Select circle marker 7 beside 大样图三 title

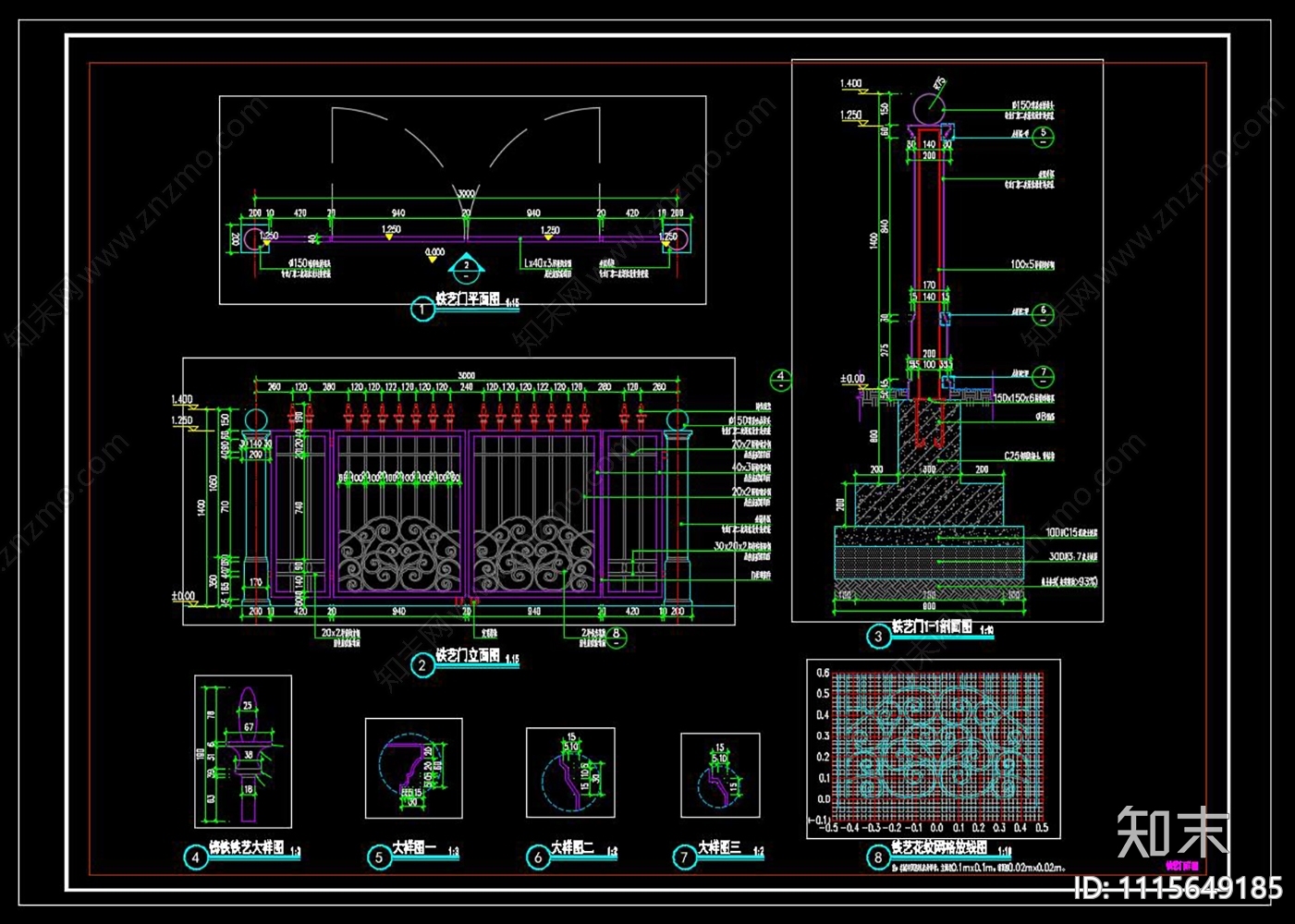click(x=684, y=857)
